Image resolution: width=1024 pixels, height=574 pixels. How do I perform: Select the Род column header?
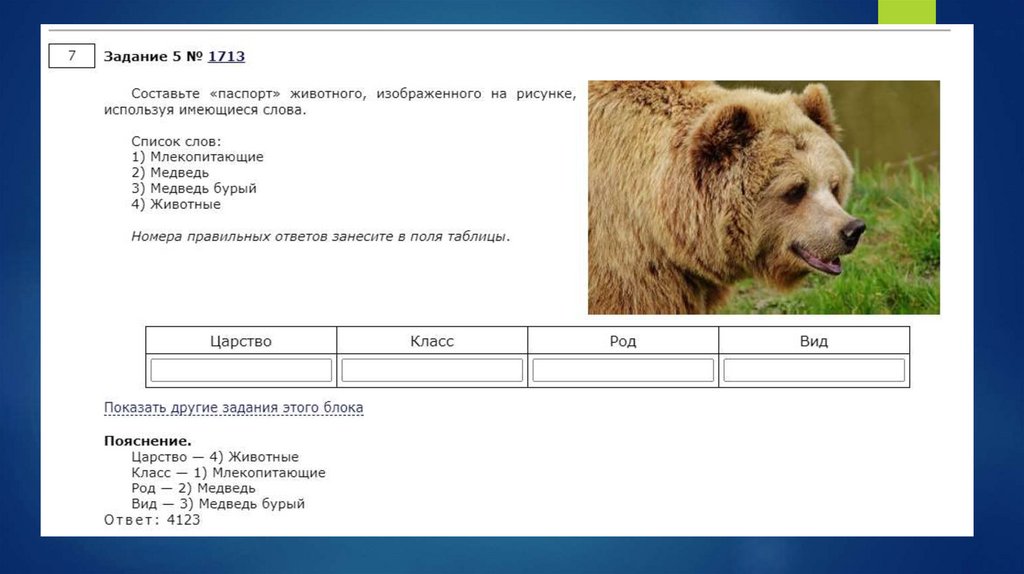[623, 341]
